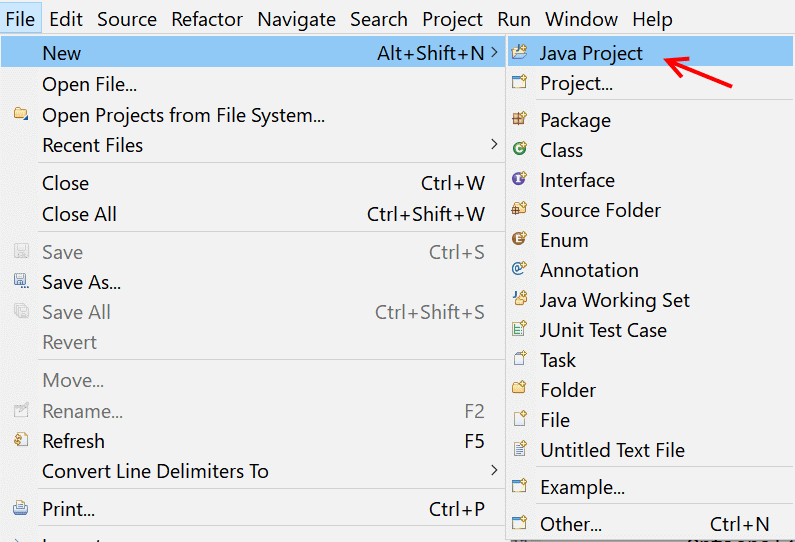Click the Ctrl+W shortcut text
The width and height of the screenshot is (795, 542).
[453, 183]
